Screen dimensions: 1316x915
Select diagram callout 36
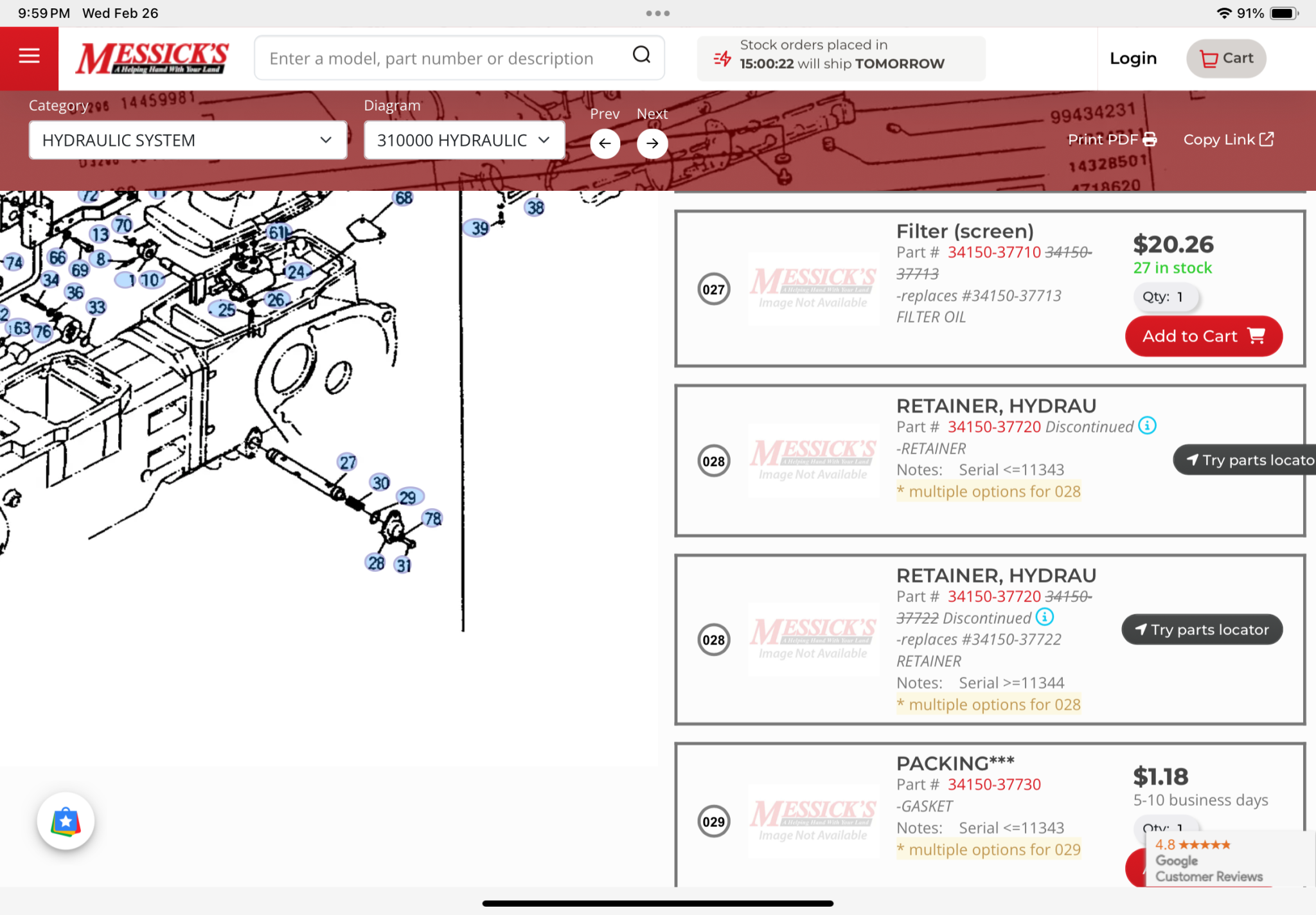(75, 292)
